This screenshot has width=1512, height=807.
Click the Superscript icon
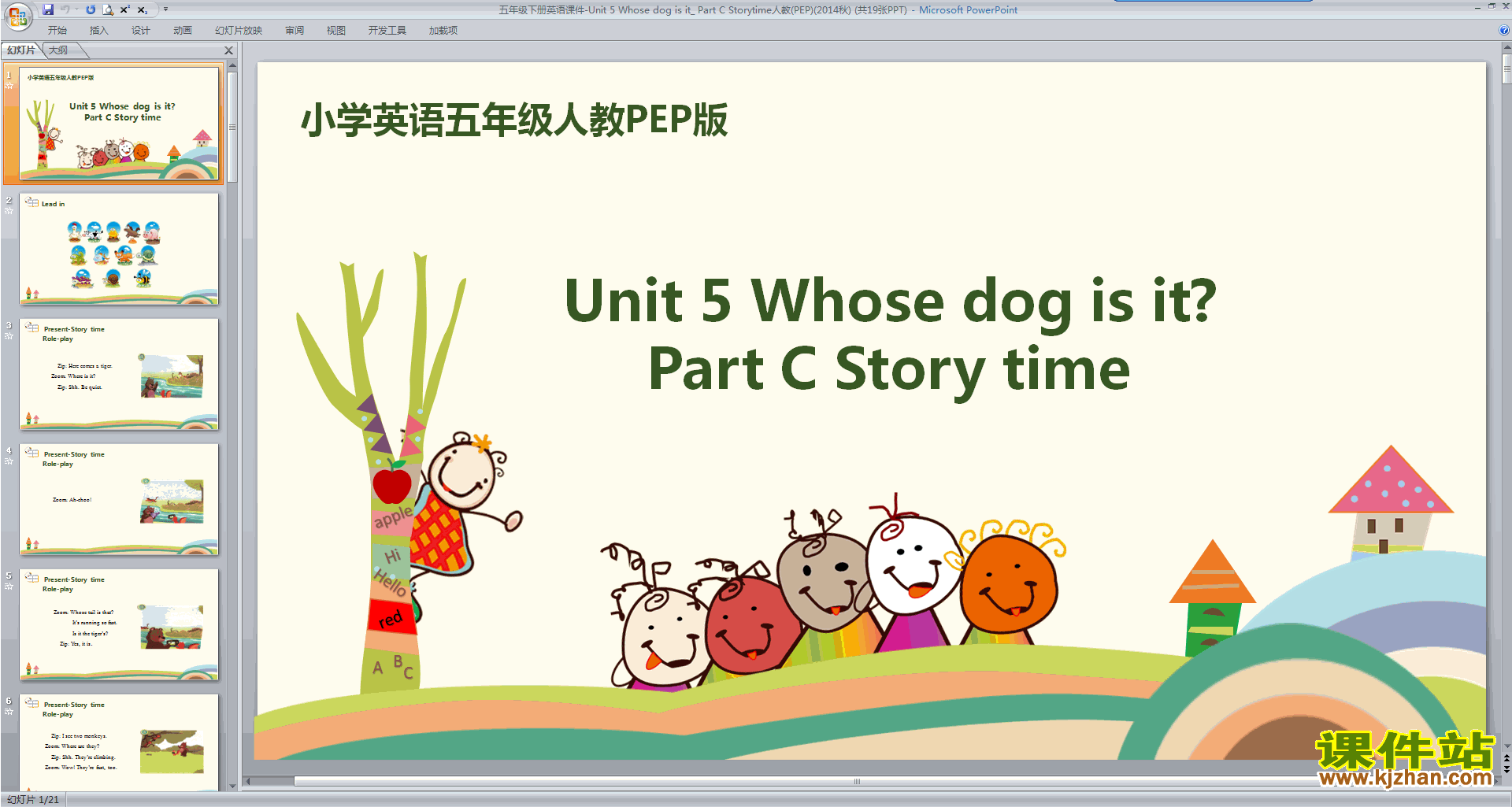click(124, 9)
